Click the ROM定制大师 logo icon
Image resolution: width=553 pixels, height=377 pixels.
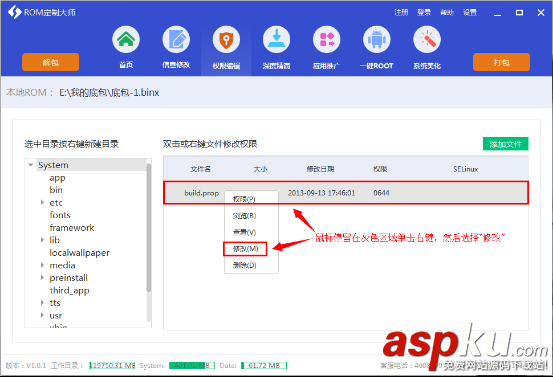[x=14, y=12]
